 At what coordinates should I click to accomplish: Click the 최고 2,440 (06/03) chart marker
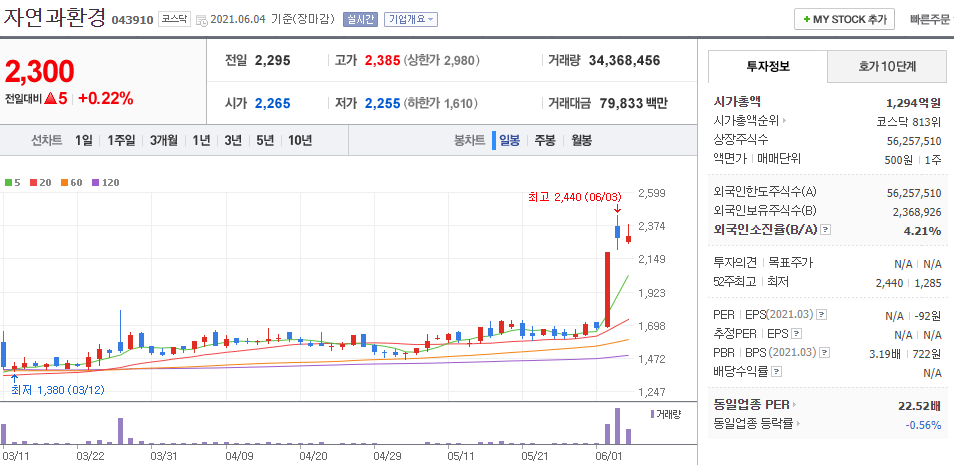576,197
